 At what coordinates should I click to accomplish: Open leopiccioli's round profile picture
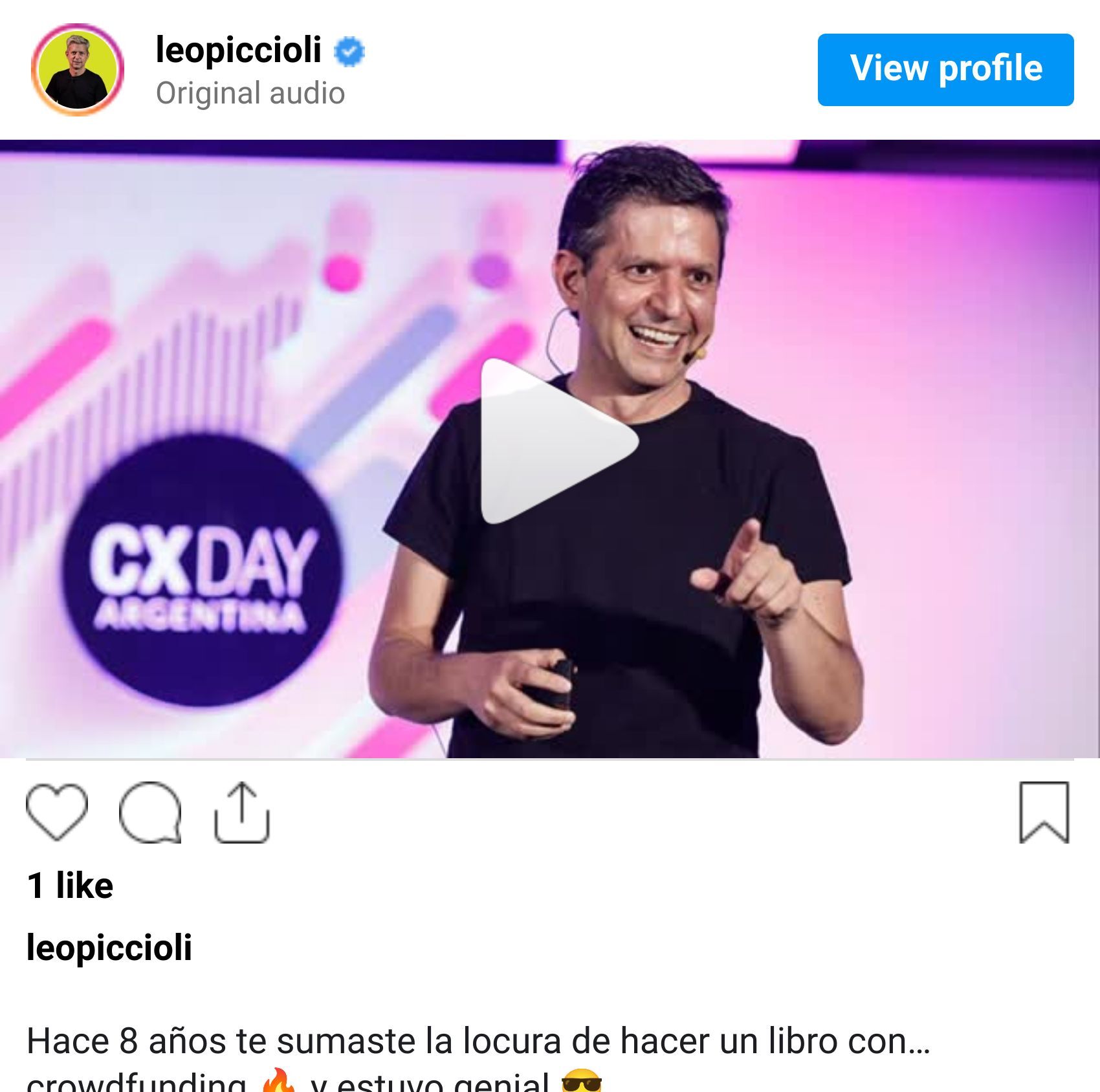point(78,70)
